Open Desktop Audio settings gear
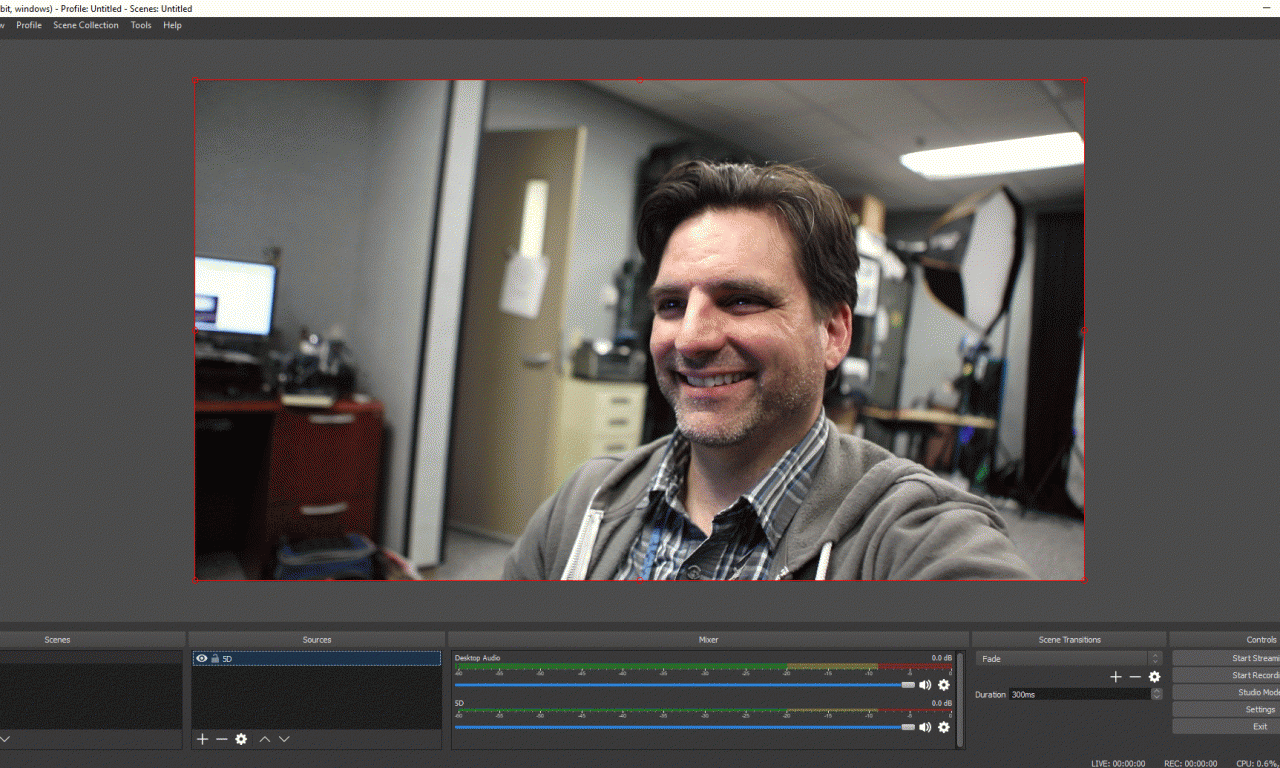 tap(943, 685)
